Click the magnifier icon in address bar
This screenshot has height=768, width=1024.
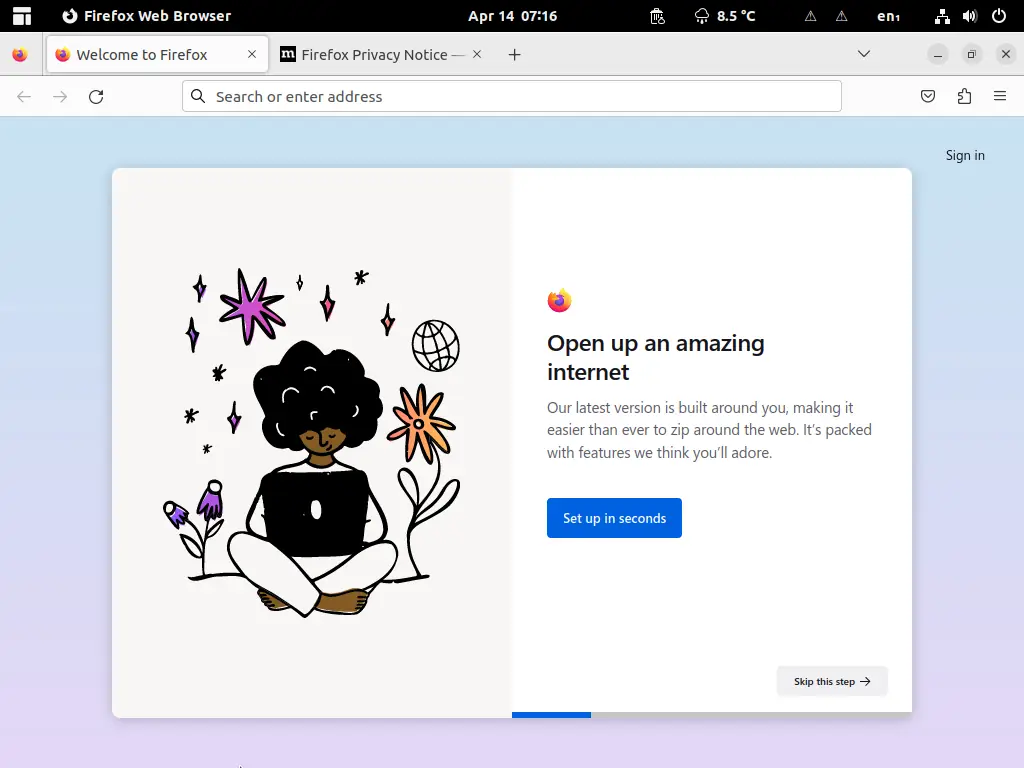198,97
